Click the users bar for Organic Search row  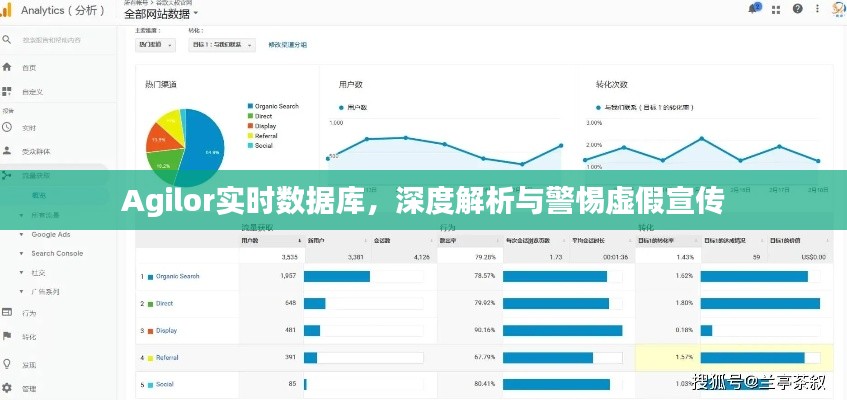337,276
